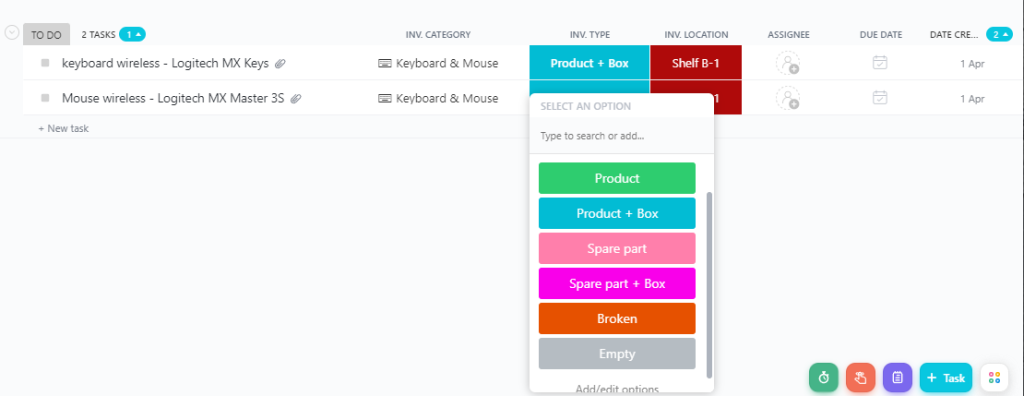The width and height of the screenshot is (1024, 396).
Task: Choose the orange Broken option
Action: 617,318
